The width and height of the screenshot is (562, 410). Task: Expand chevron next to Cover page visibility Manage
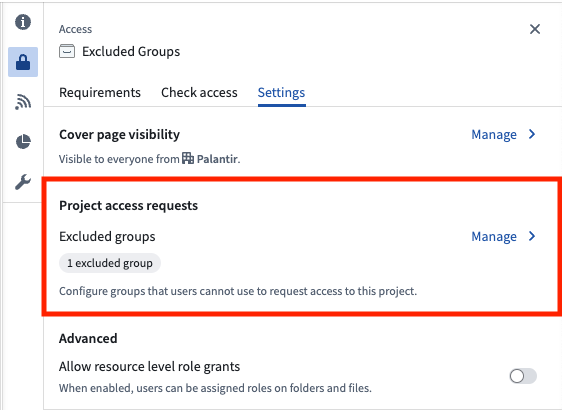pos(532,134)
